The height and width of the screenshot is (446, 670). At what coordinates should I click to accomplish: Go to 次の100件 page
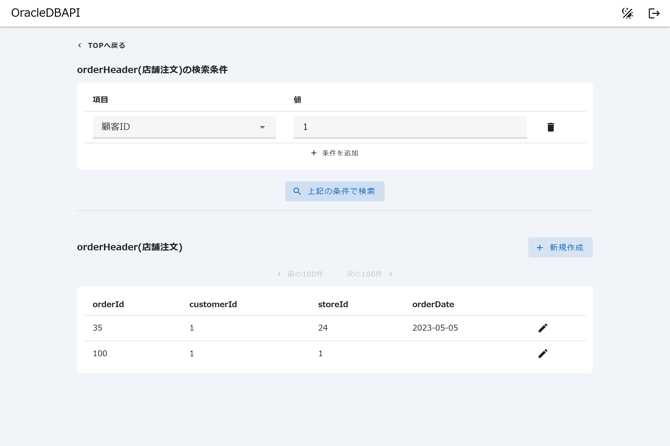pyautogui.click(x=369, y=274)
